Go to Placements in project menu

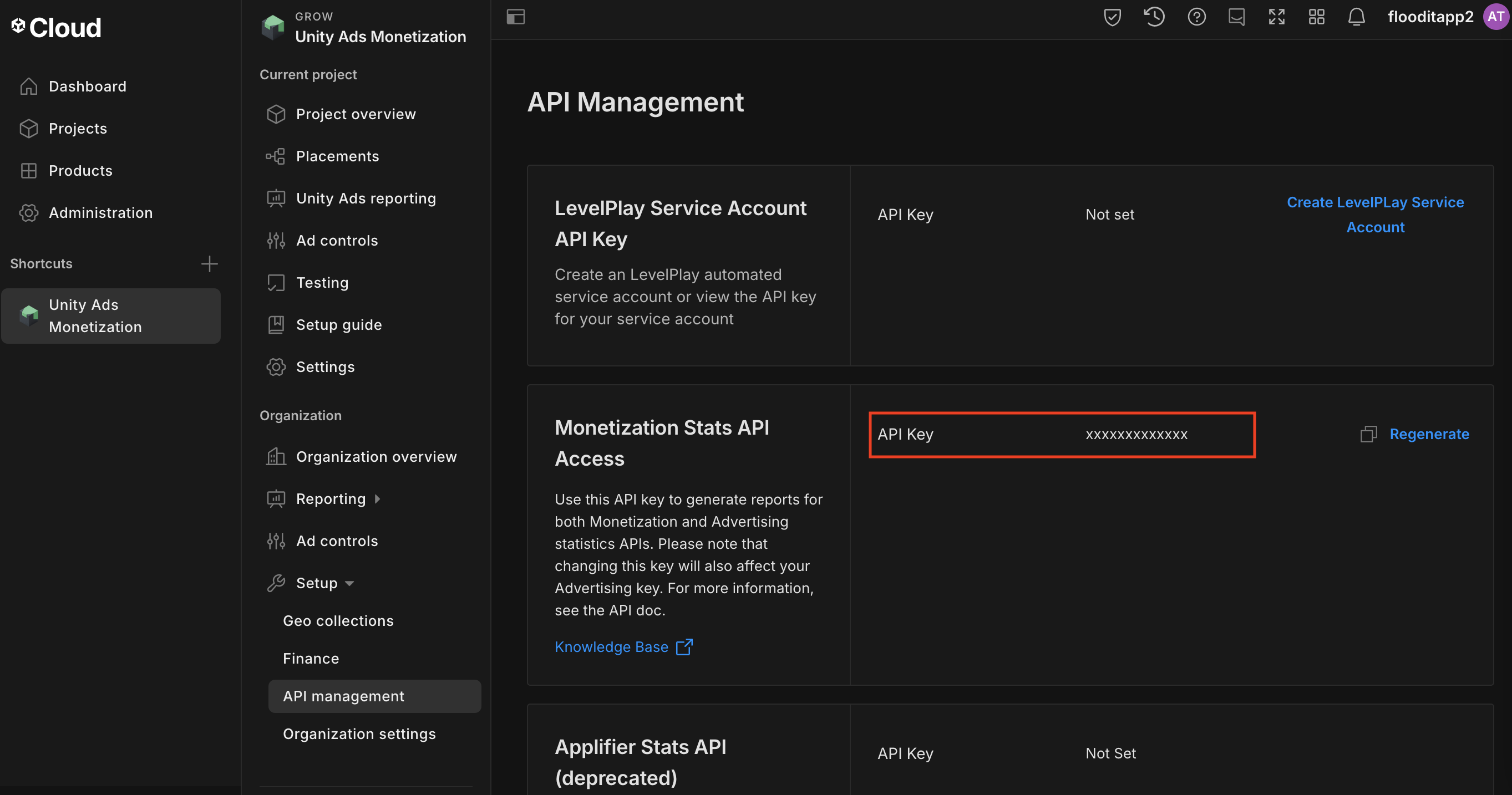tap(337, 156)
